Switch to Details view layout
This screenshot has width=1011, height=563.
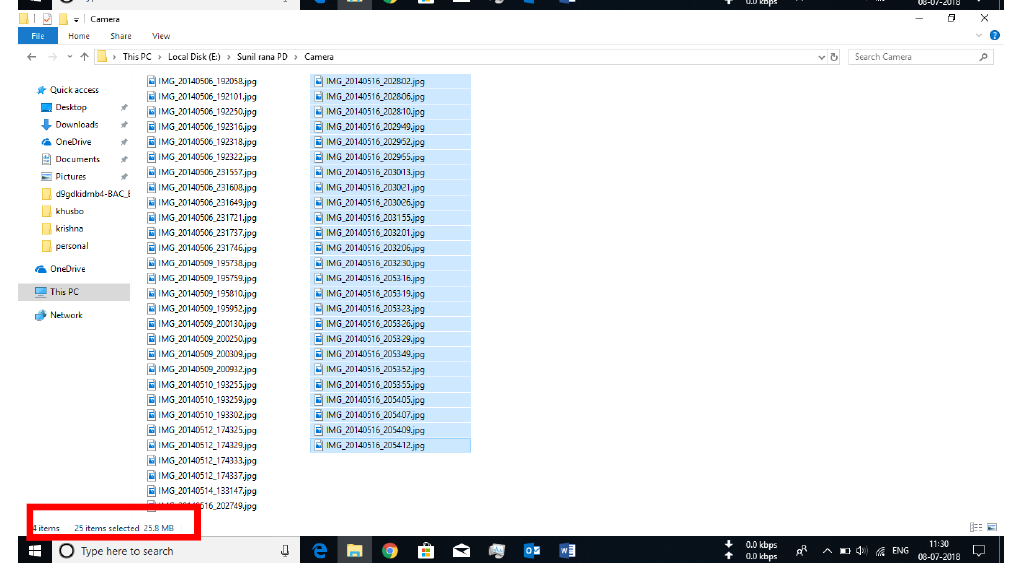tap(976, 528)
